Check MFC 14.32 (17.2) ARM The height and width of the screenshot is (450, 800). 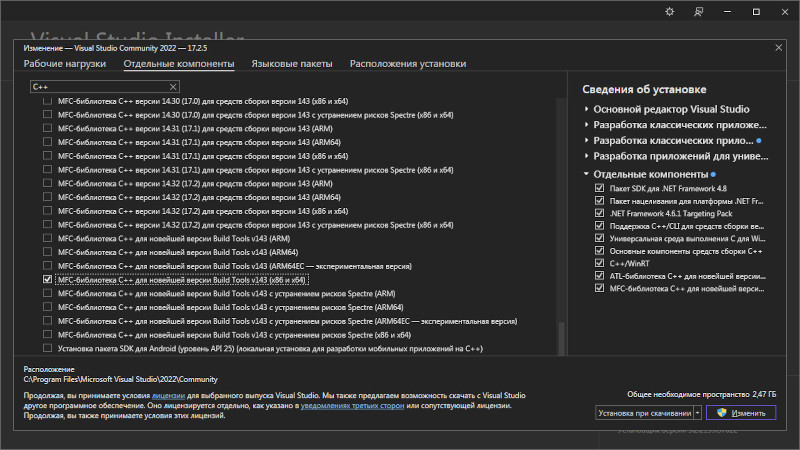pos(47,183)
